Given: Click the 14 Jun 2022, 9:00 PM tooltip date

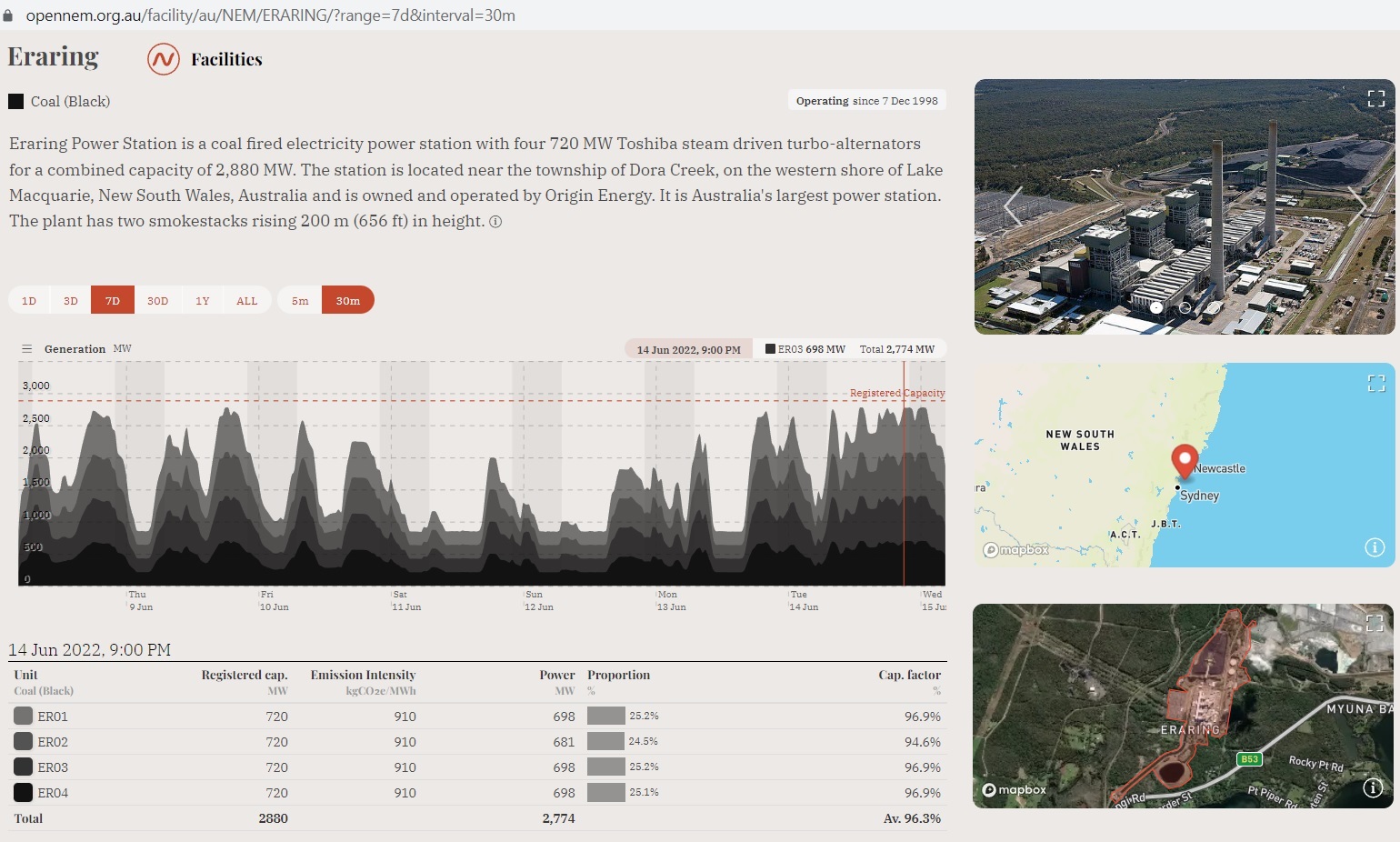Looking at the screenshot, I should (x=688, y=349).
